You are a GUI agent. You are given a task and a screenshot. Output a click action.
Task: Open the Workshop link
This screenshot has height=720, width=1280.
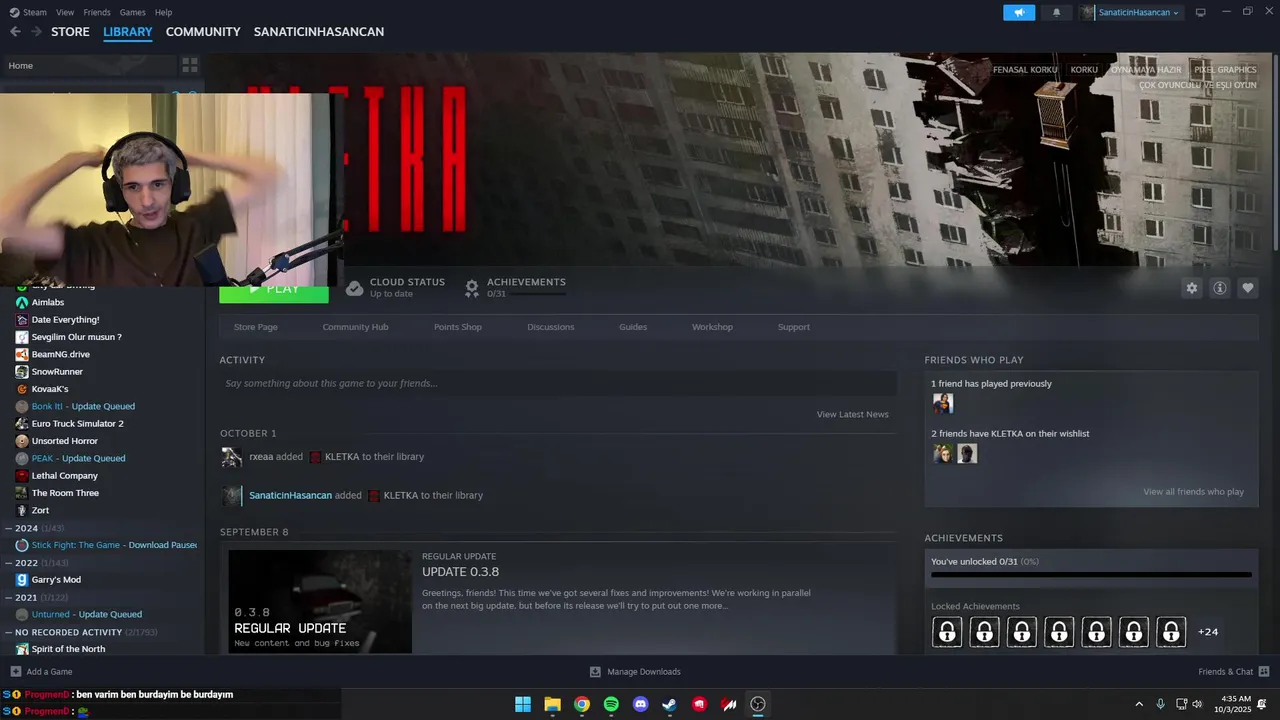click(x=712, y=327)
